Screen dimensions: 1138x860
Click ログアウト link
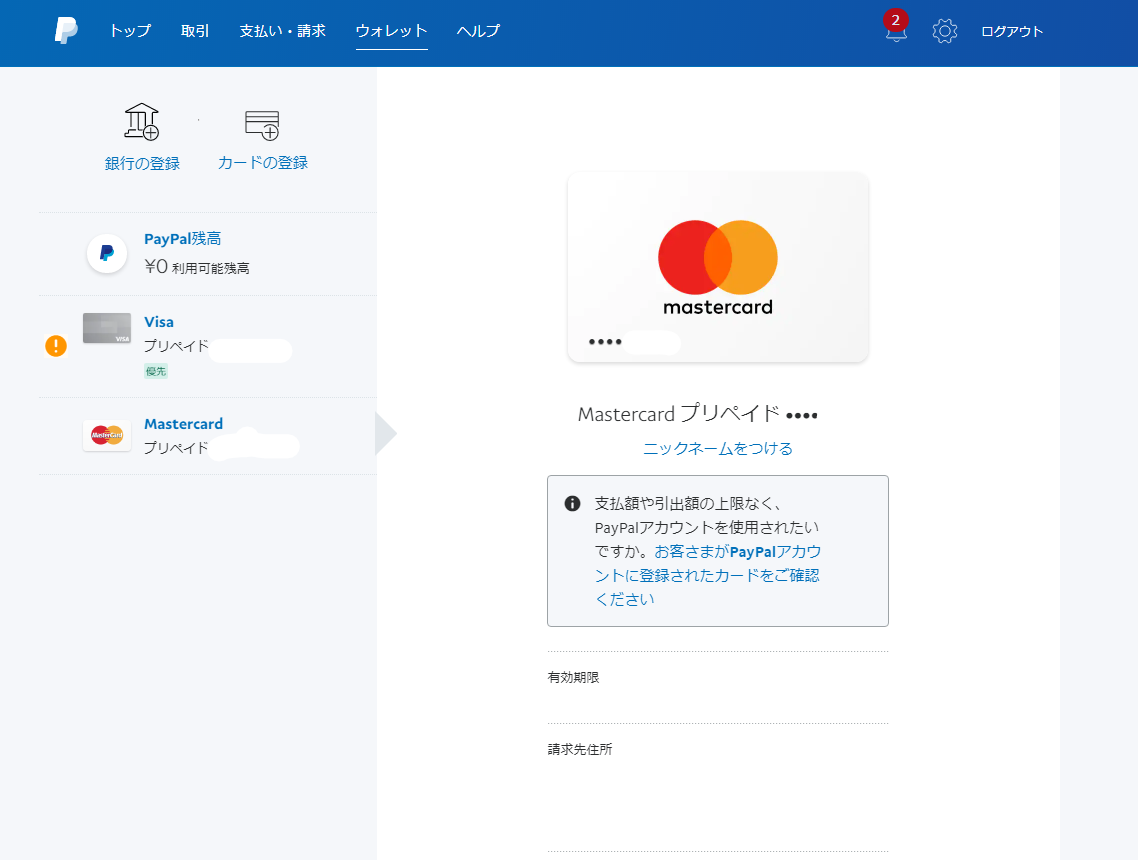coord(1012,31)
